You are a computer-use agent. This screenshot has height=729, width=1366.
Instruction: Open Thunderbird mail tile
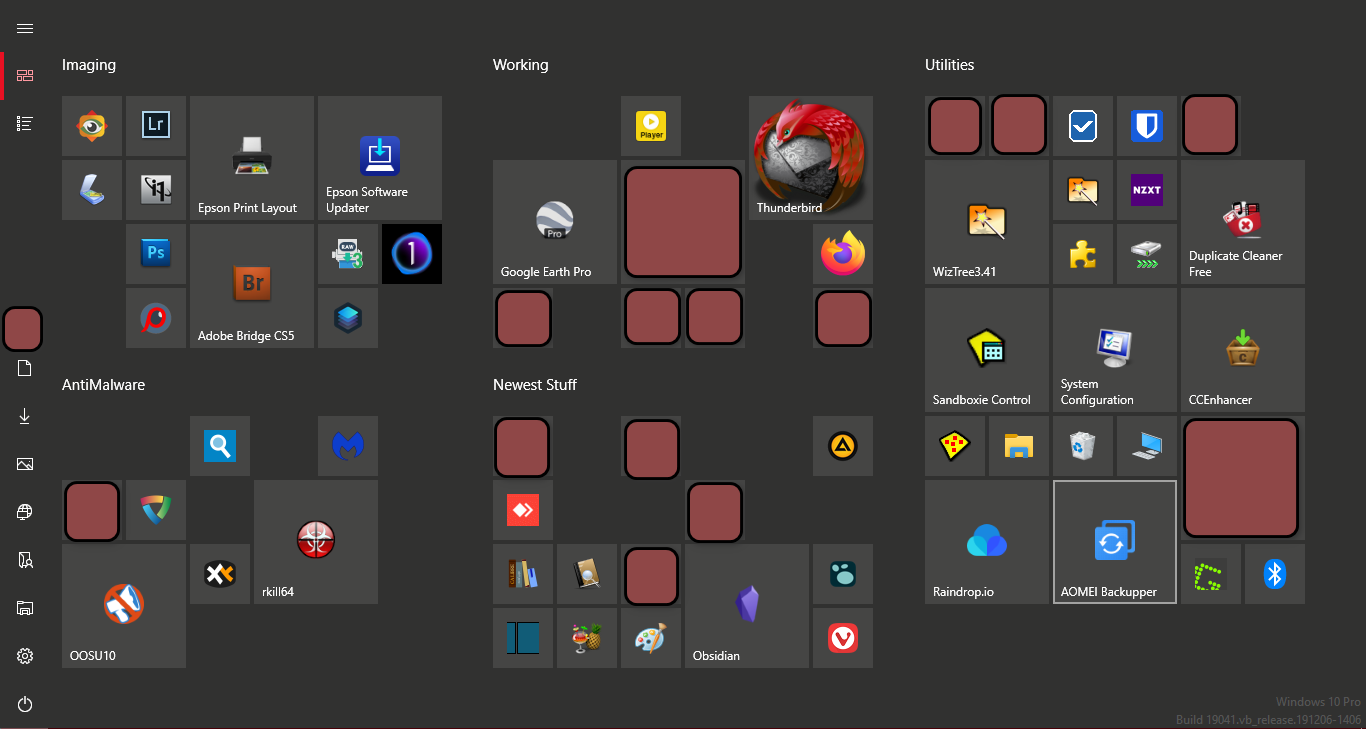tap(811, 158)
